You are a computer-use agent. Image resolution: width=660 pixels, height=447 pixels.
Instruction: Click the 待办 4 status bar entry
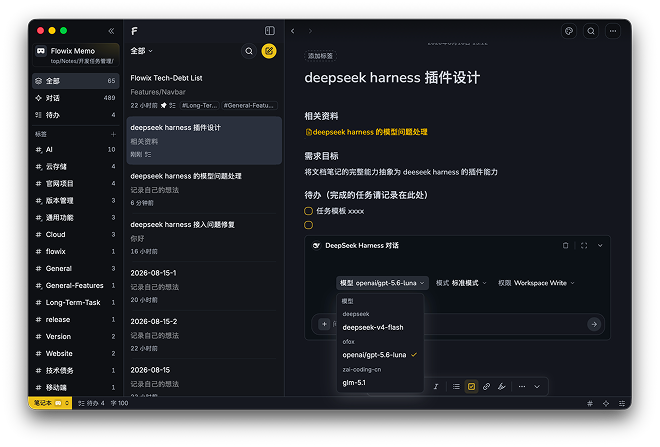click(91, 403)
